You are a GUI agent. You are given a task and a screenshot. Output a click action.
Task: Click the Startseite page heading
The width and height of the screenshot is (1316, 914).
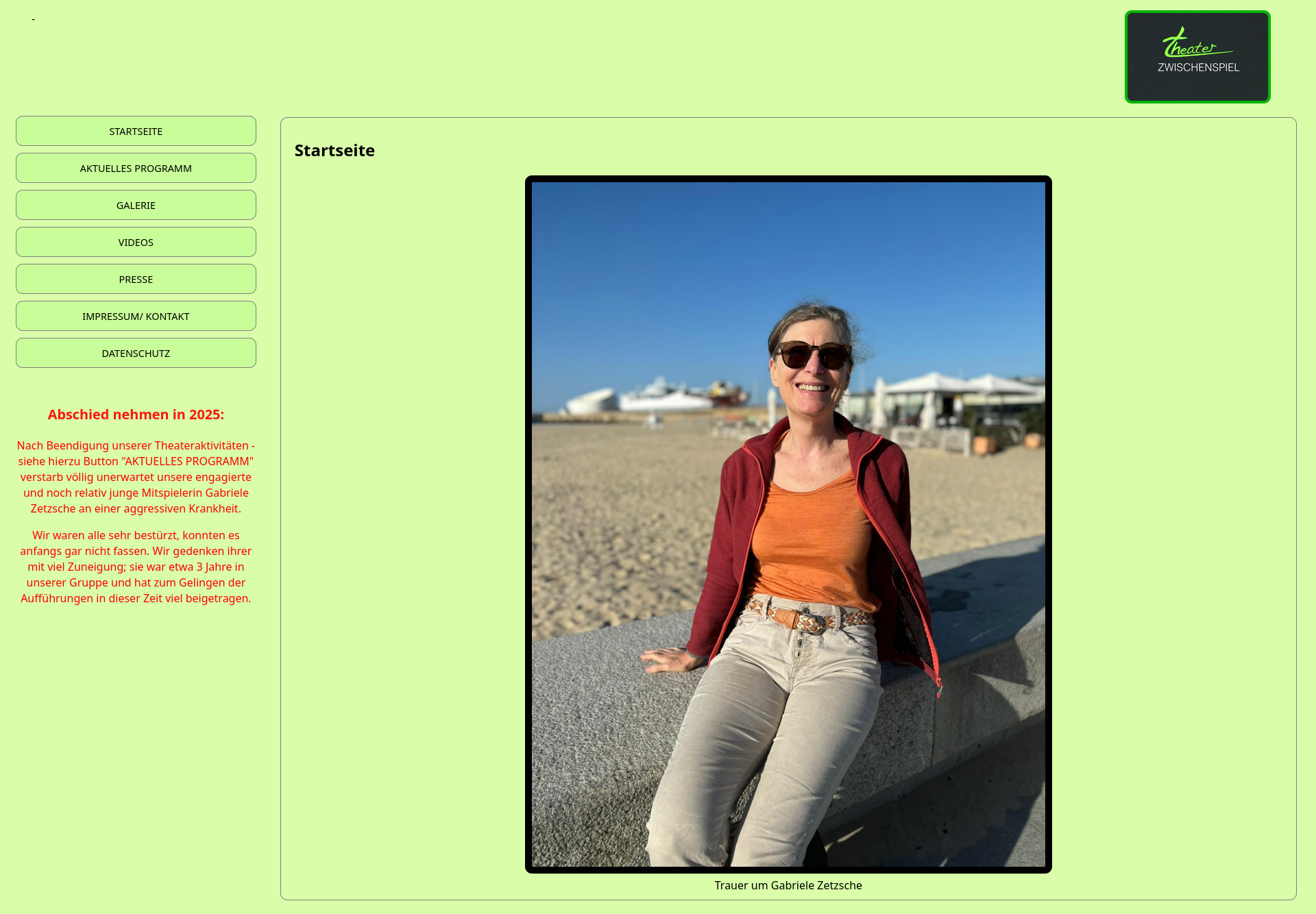(334, 150)
